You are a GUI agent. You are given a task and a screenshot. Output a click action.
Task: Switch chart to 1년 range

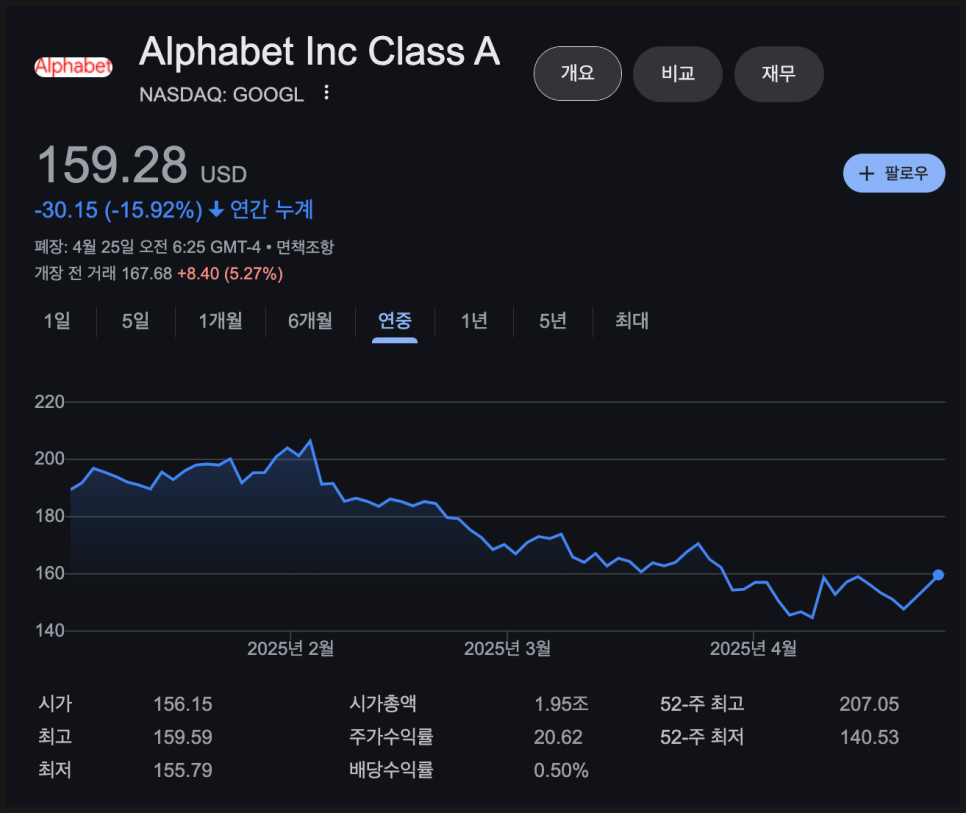click(474, 321)
